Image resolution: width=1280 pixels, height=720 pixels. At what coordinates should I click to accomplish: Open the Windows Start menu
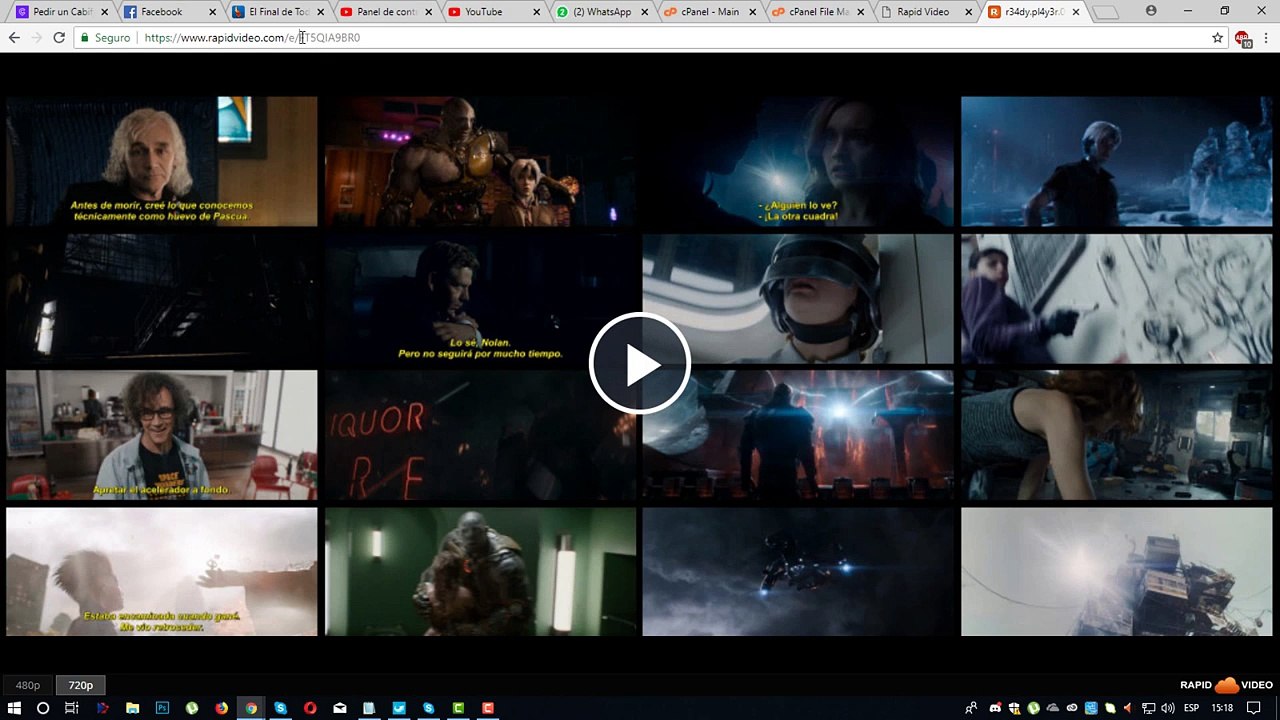14,708
